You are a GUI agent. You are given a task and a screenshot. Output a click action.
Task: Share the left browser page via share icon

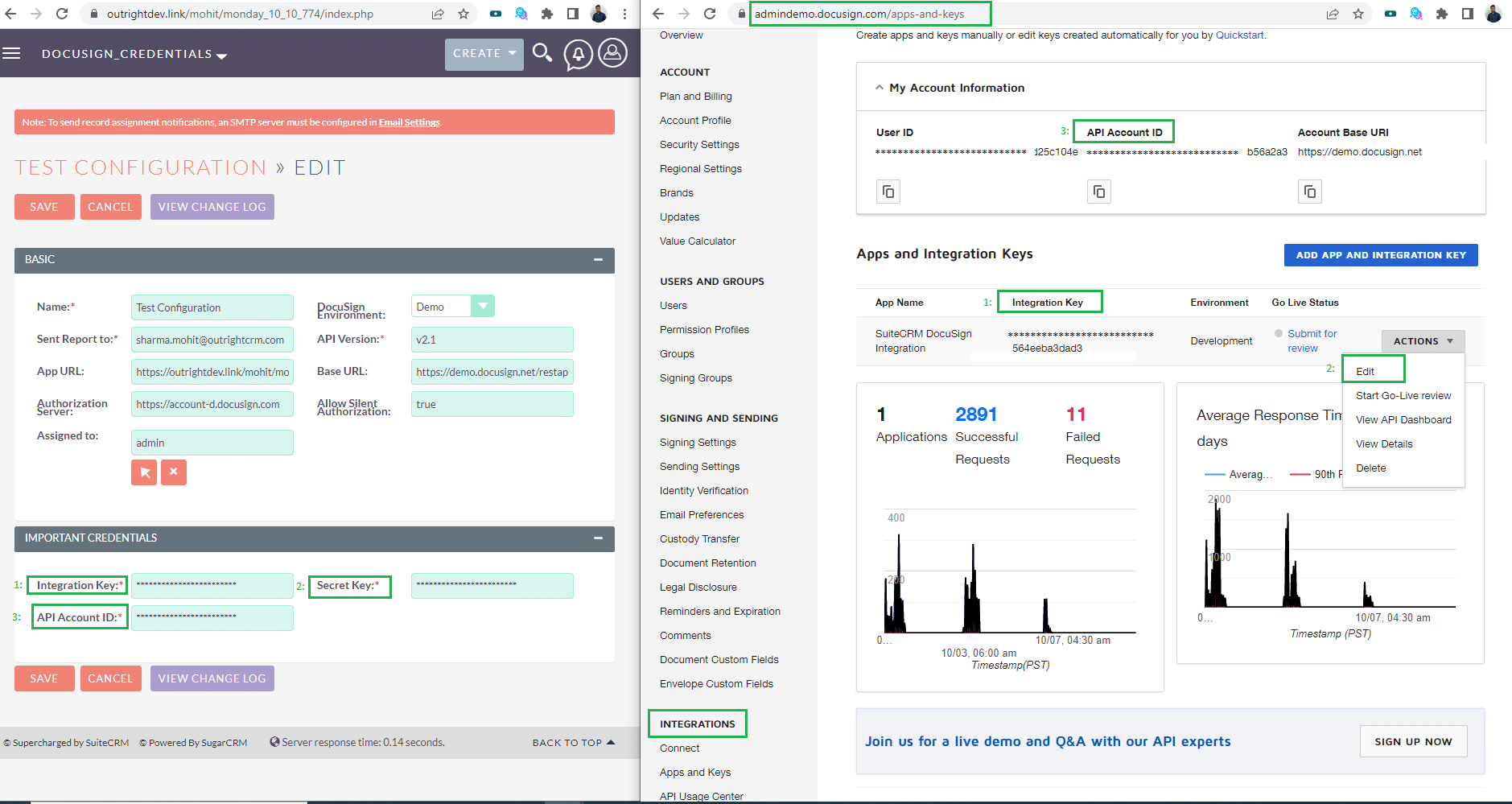coord(438,14)
